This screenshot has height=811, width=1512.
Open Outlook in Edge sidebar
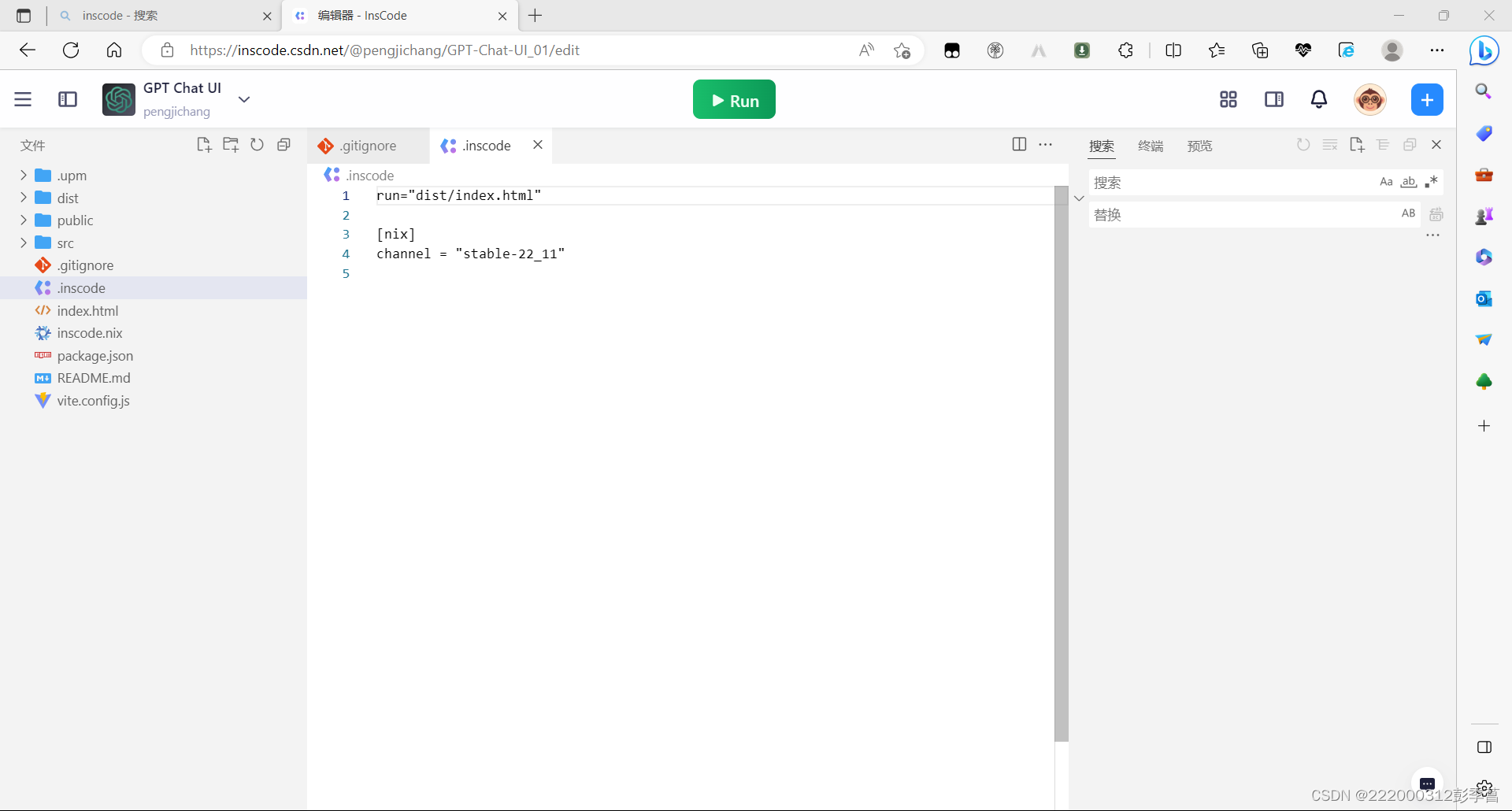click(x=1484, y=298)
